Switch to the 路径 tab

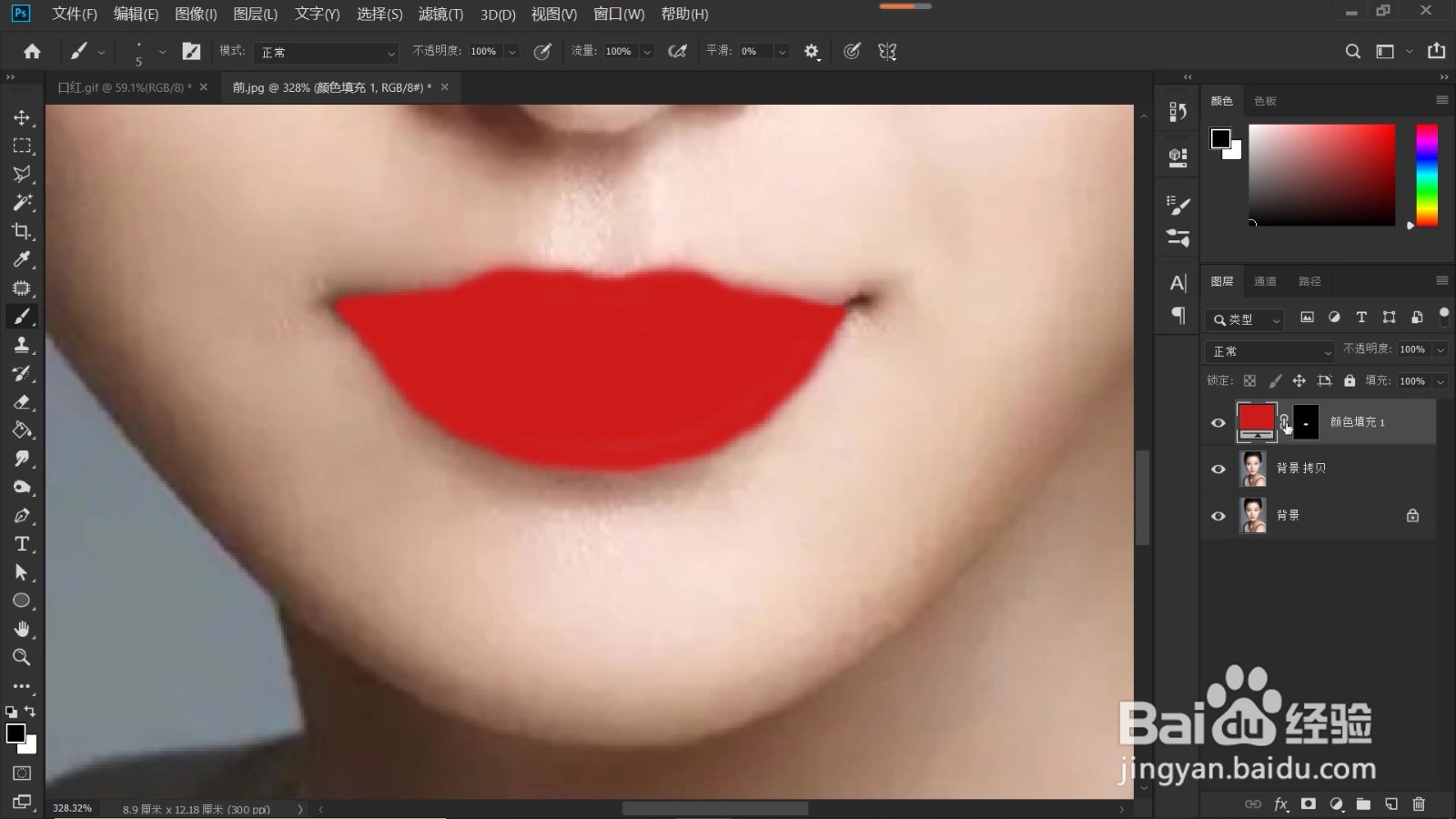(1309, 281)
